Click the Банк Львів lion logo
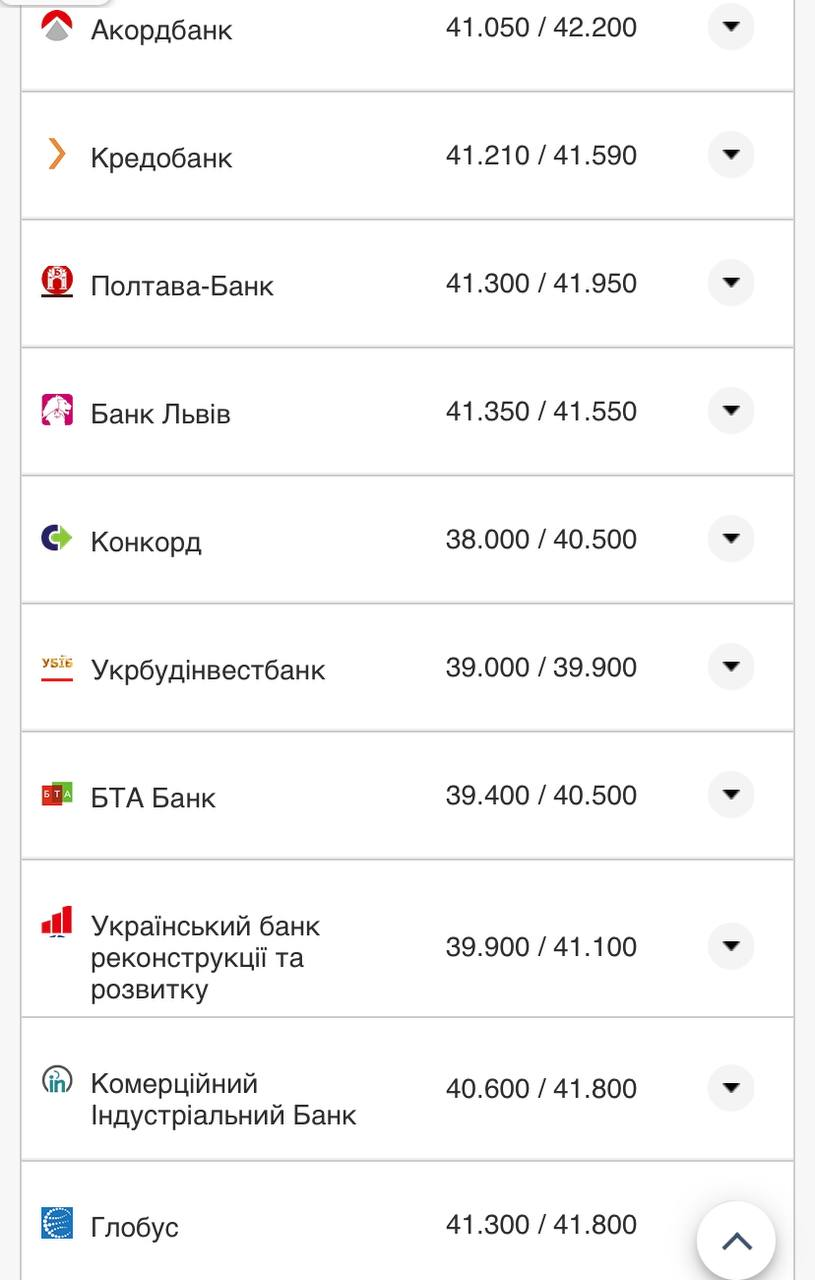This screenshot has height=1280, width=815. click(x=57, y=410)
